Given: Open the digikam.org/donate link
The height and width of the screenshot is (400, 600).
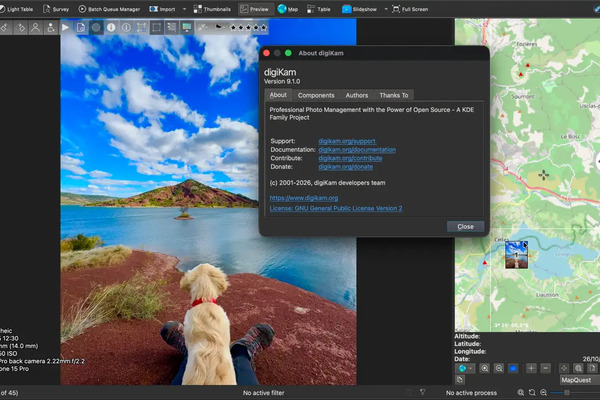Looking at the screenshot, I should [346, 167].
